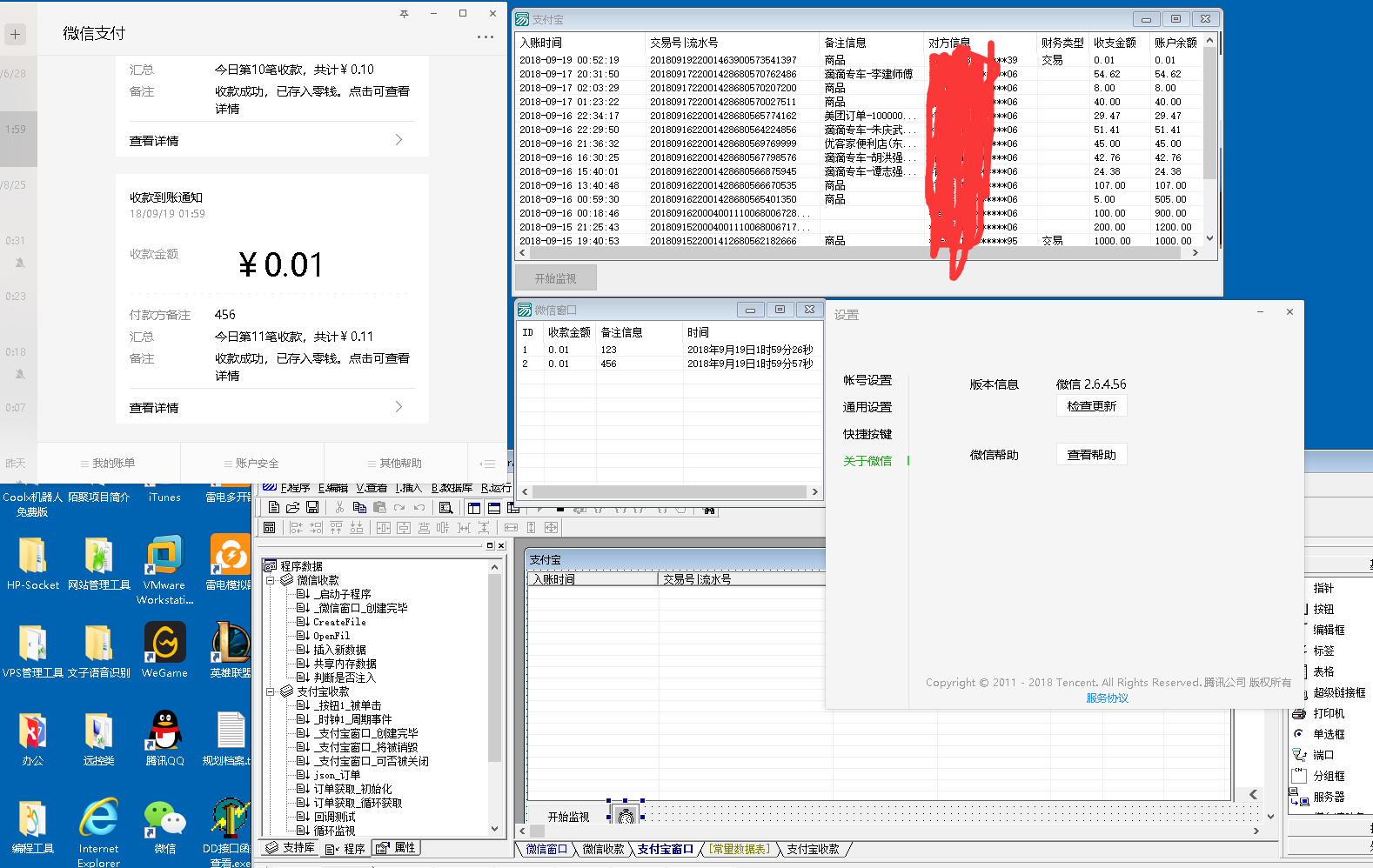Open the 其他帮助 bottom menu
The width and height of the screenshot is (1373, 868).
(396, 464)
